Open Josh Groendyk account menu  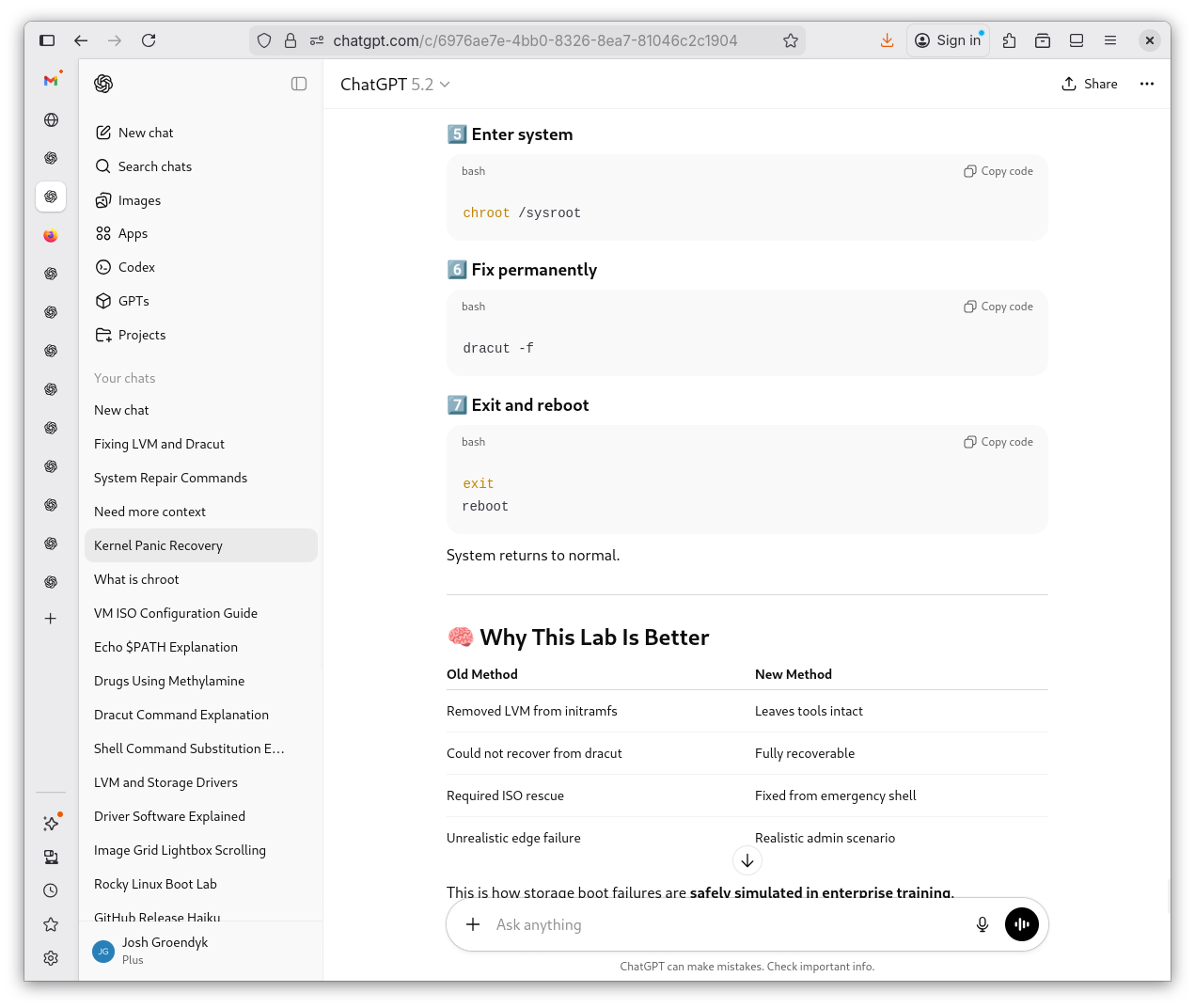(x=165, y=950)
